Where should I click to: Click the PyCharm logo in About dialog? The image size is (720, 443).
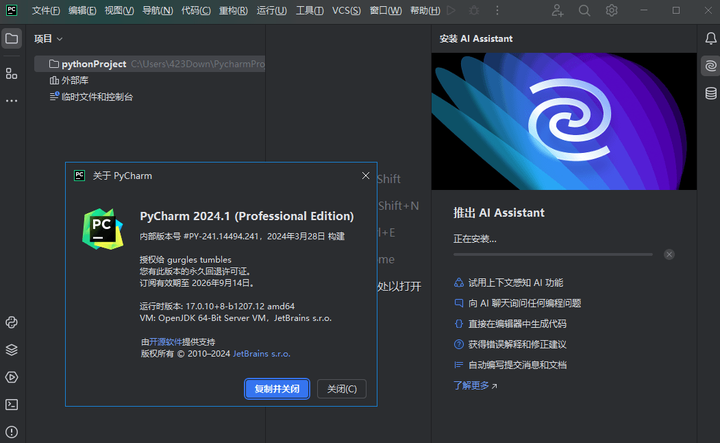pos(103,229)
